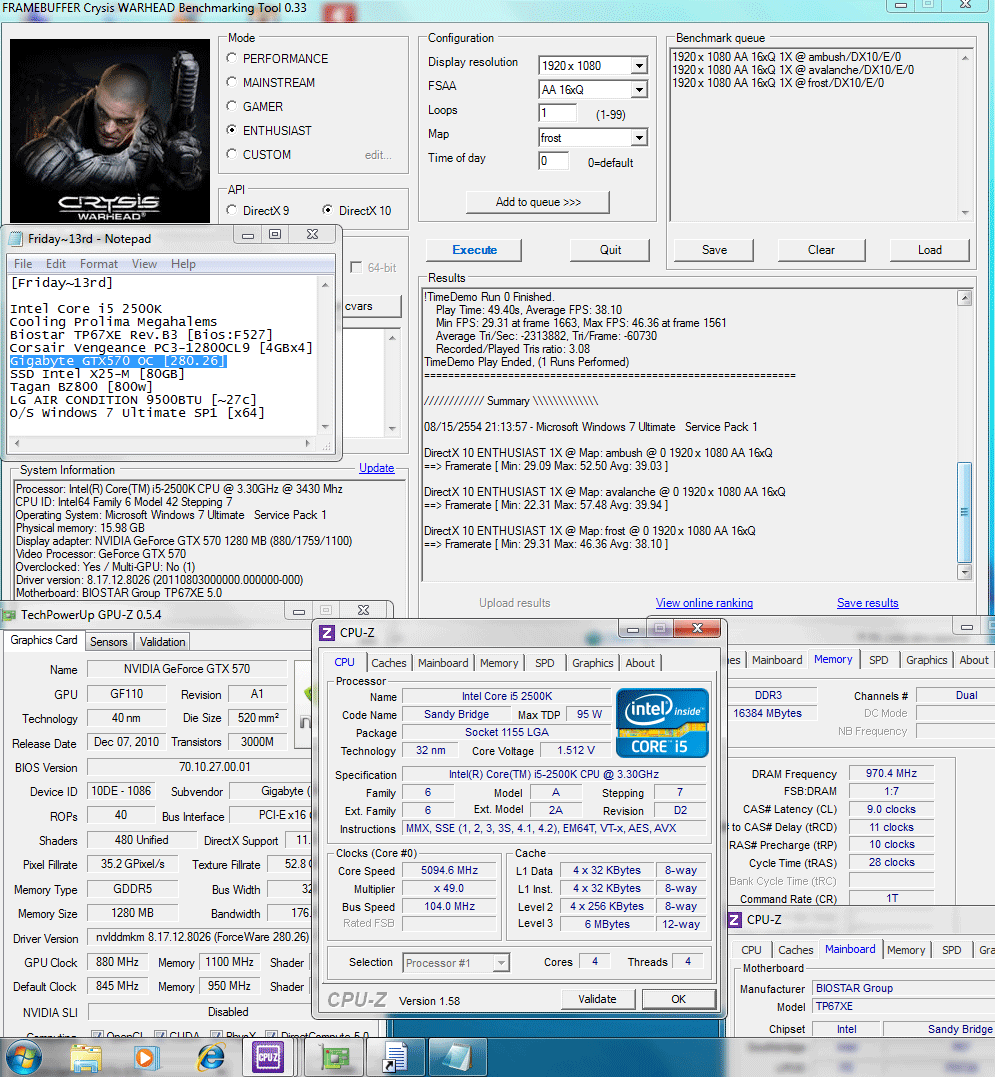Open the File menu in Notepad
This screenshot has height=1077, width=995.
[23, 264]
